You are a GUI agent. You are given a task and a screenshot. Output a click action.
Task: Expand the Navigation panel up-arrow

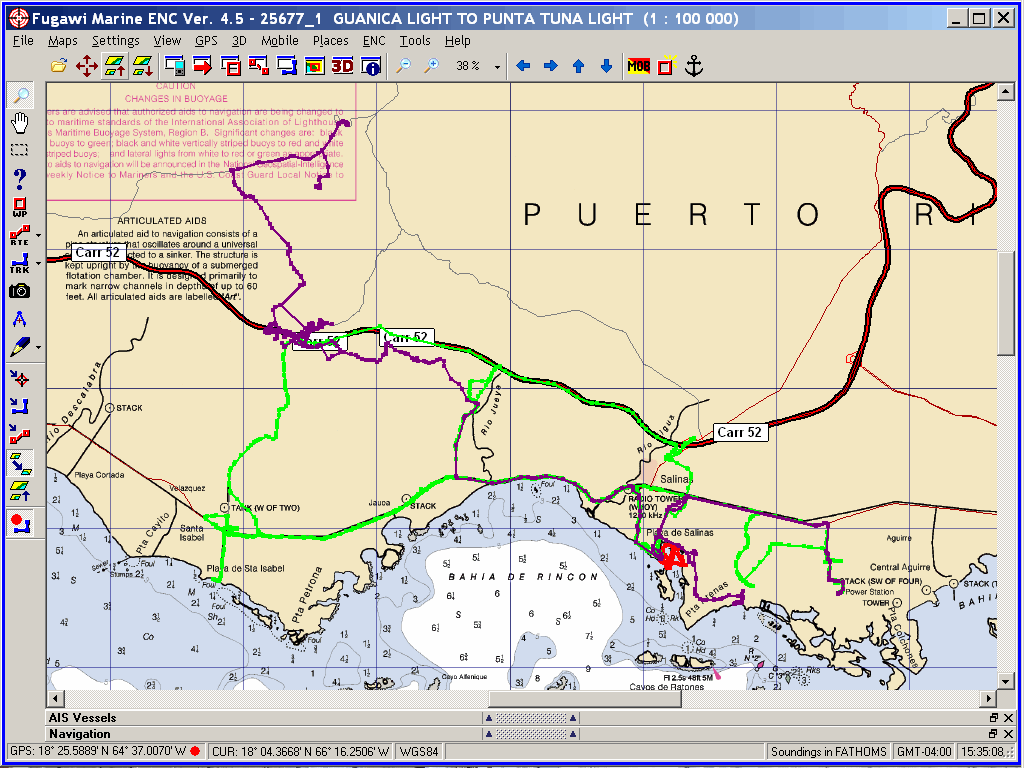(487, 734)
